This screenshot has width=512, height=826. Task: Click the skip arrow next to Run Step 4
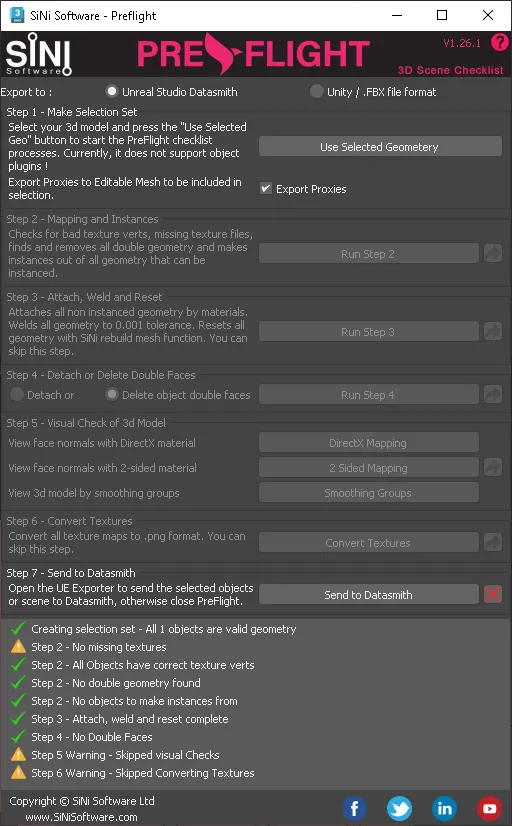click(493, 394)
